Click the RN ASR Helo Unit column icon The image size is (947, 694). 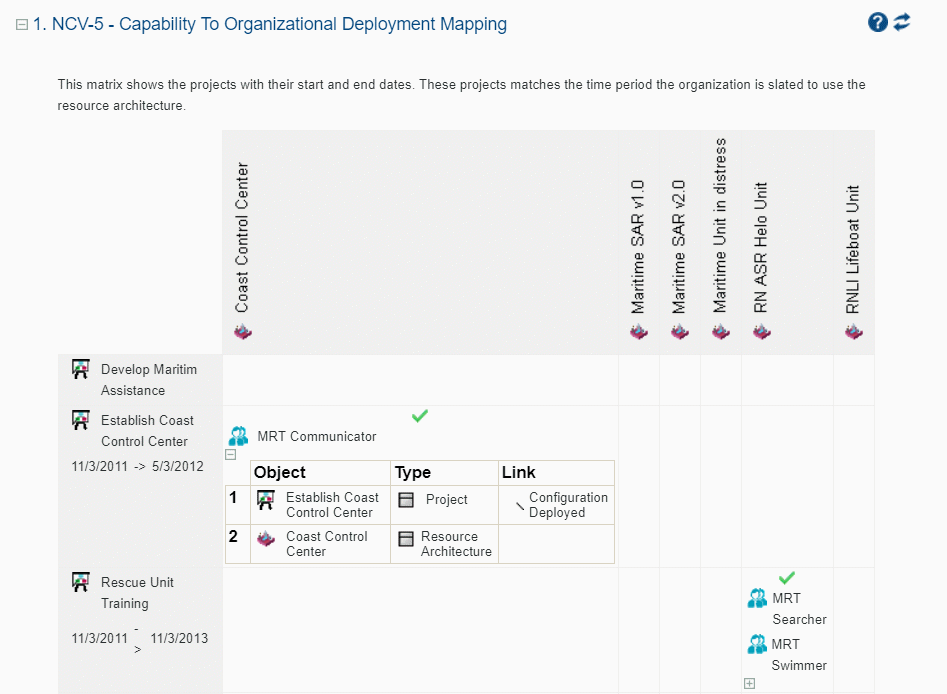[x=762, y=332]
